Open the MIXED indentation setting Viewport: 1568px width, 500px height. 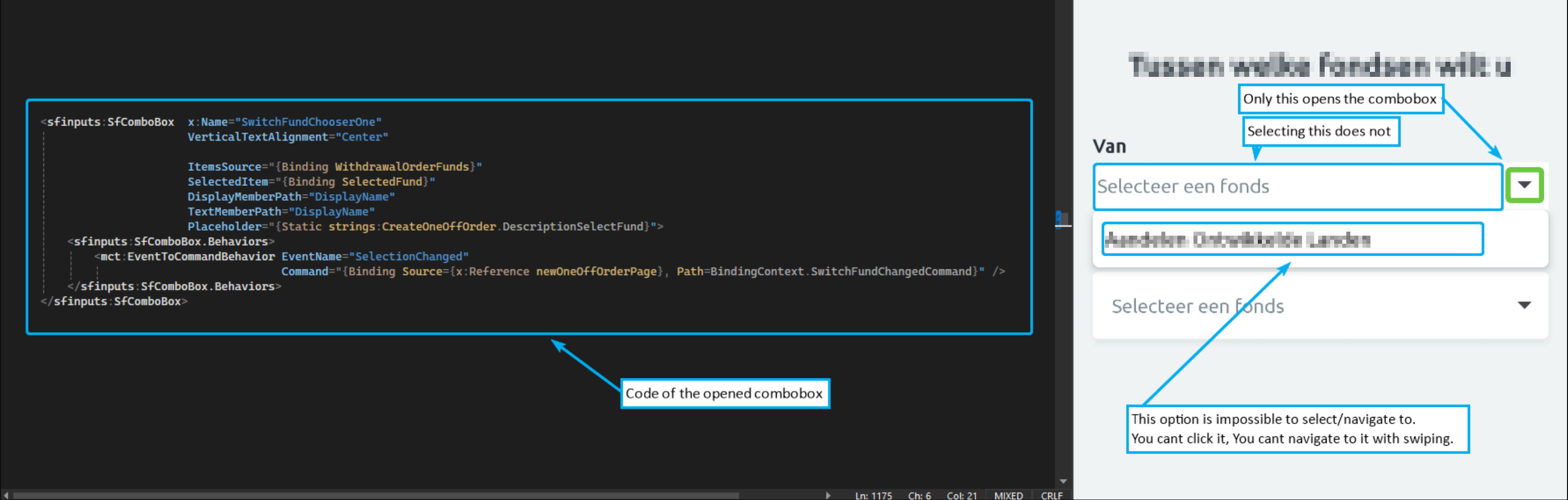1008,495
